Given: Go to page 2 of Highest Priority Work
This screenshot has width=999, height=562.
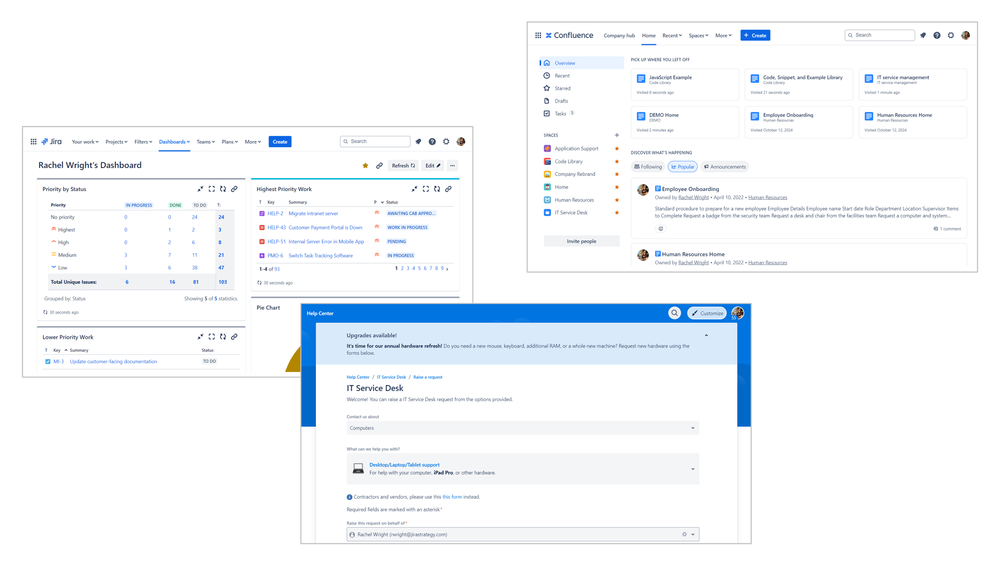Looking at the screenshot, I should pos(402,269).
